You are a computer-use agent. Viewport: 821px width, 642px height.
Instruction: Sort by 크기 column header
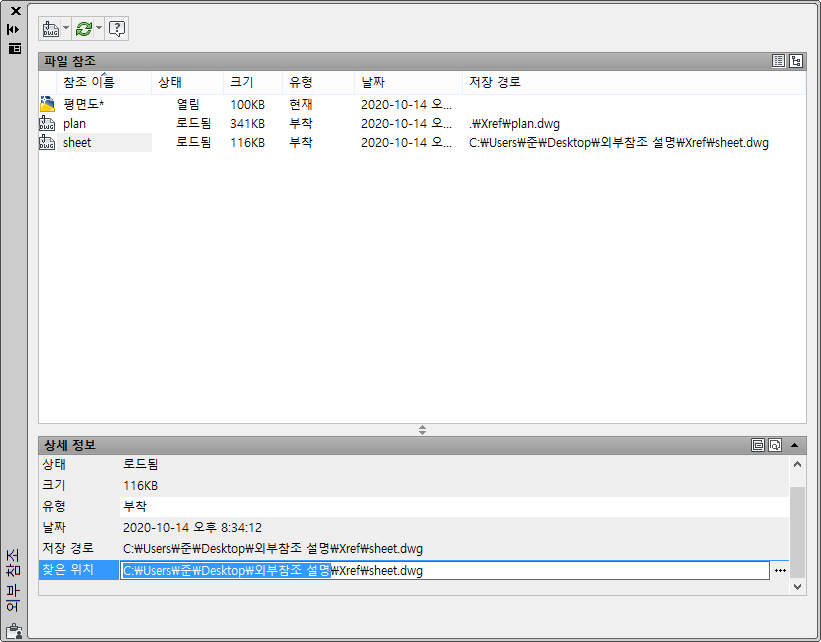pos(253,82)
